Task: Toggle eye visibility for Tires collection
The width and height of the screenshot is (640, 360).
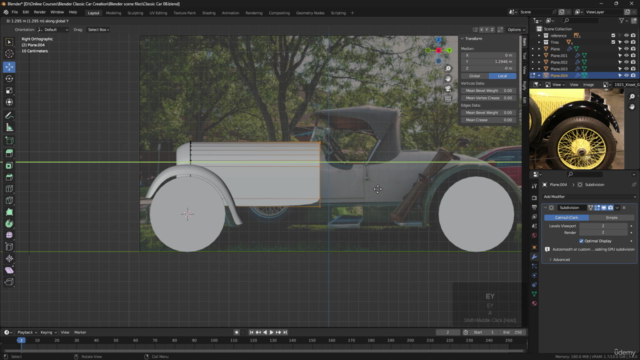Action: tap(627, 42)
